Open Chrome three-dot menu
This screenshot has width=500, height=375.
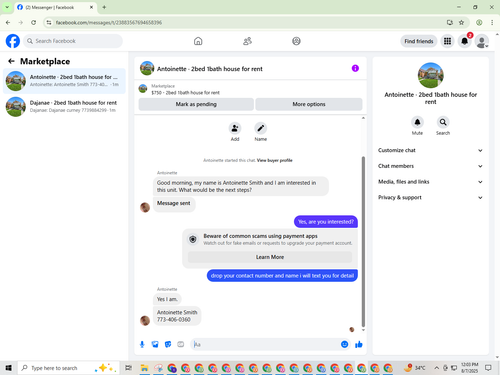[492, 22]
